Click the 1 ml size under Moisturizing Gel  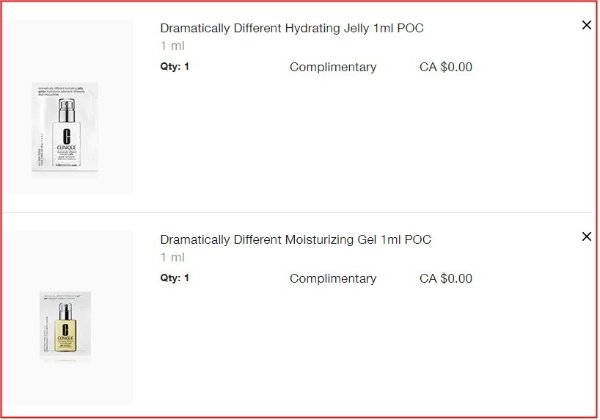click(173, 258)
